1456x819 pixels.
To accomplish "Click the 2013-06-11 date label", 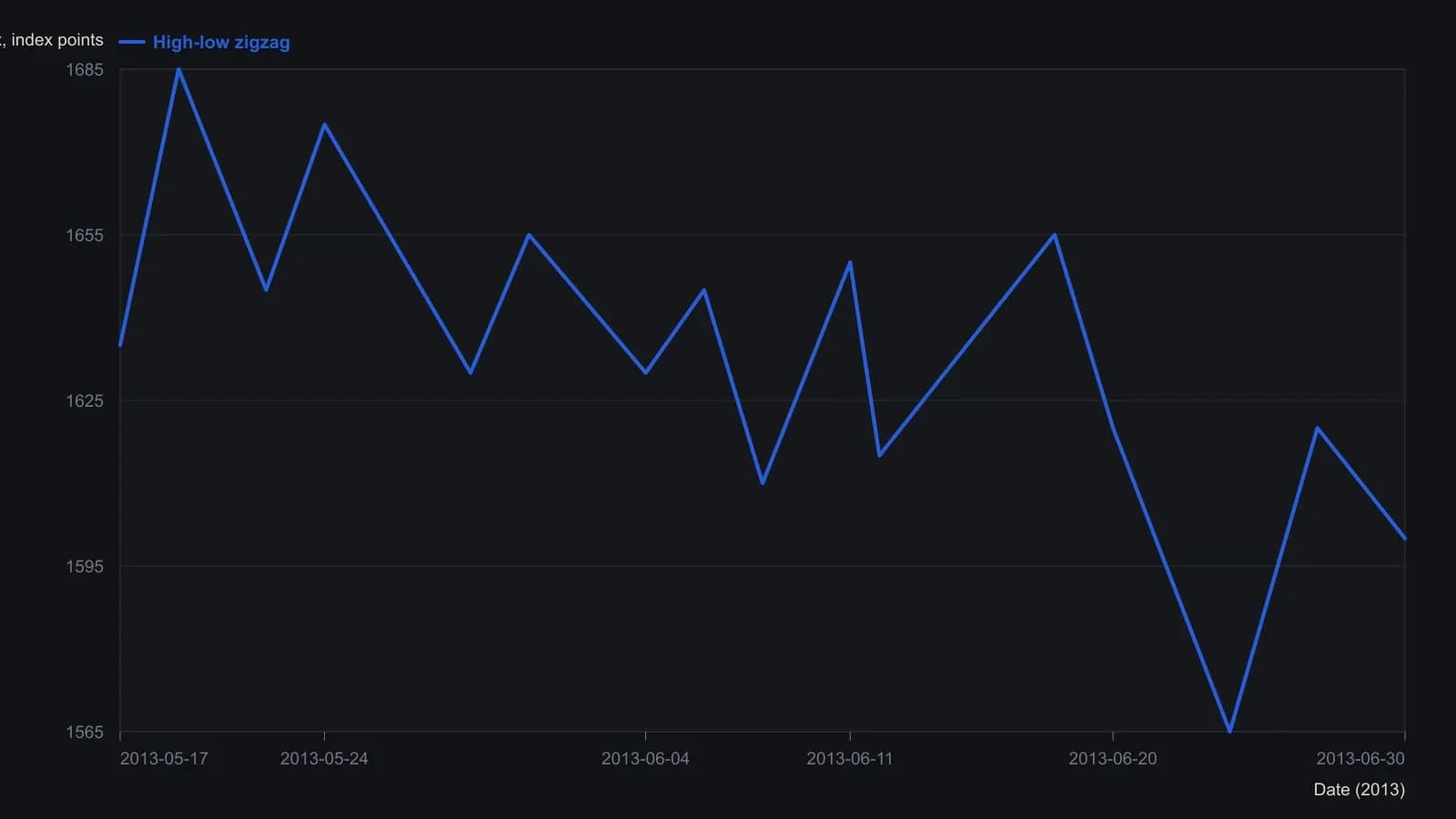I will 850,758.
